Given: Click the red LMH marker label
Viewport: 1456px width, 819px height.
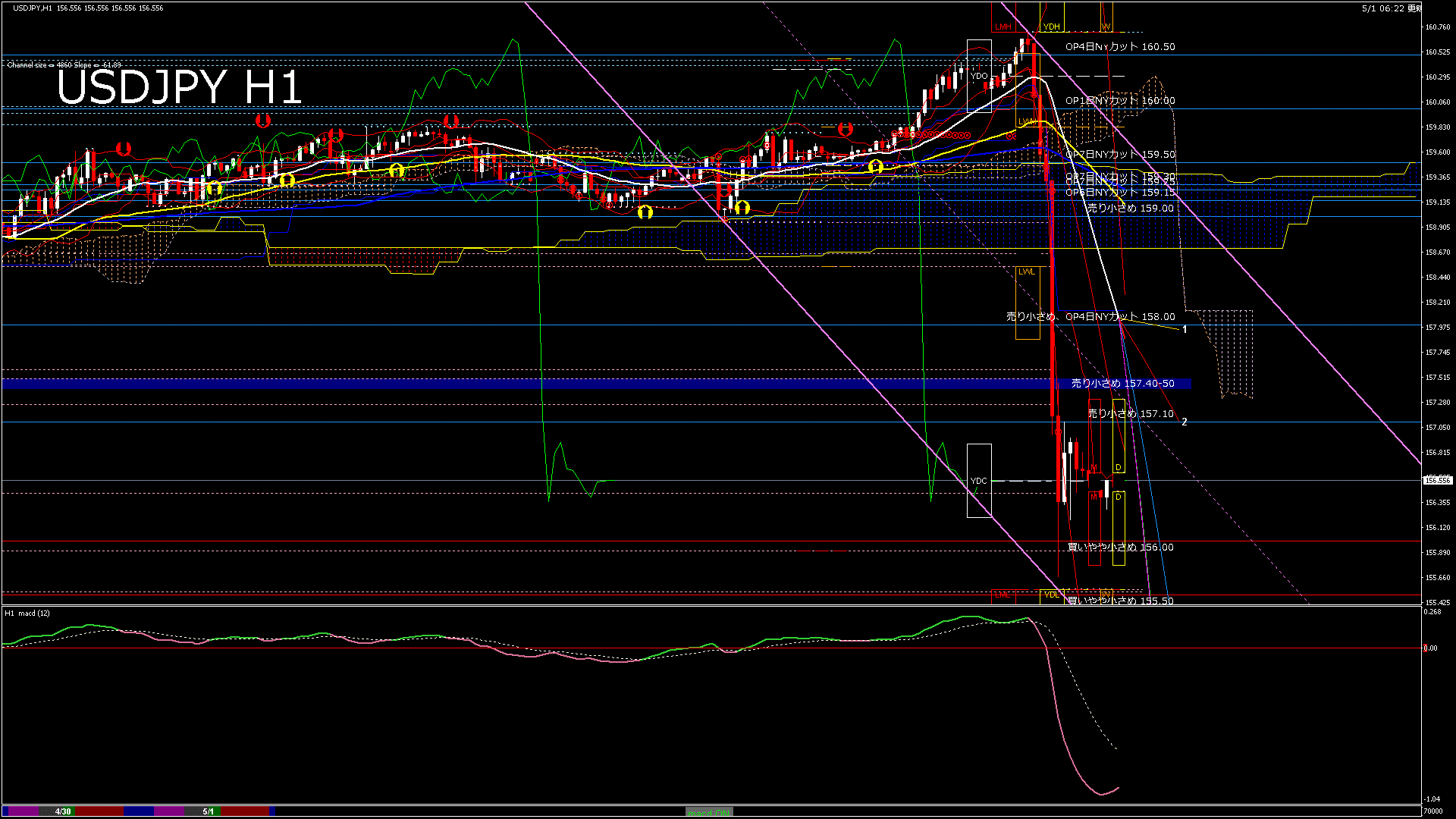Looking at the screenshot, I should [1003, 27].
